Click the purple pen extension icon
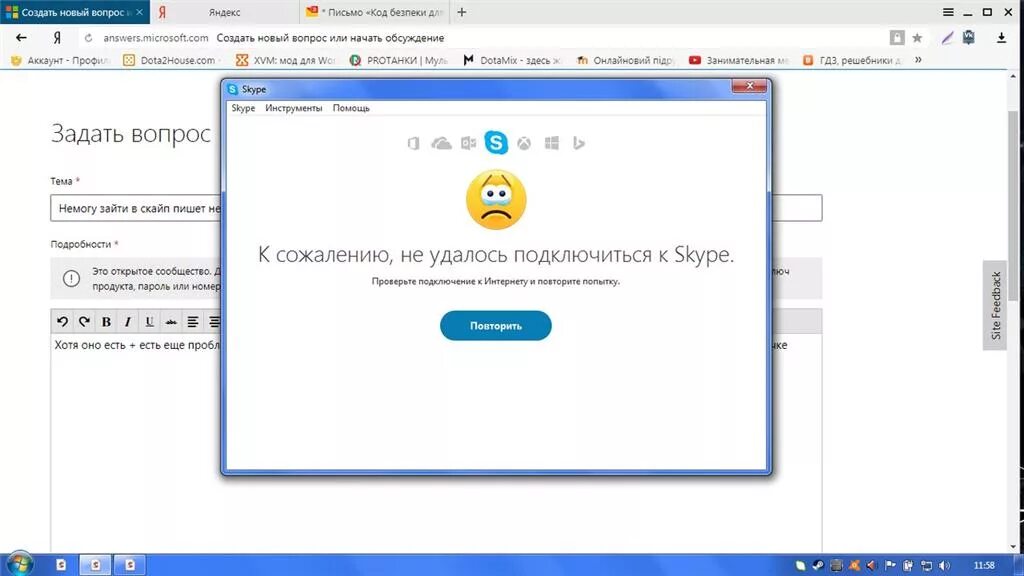The width and height of the screenshot is (1024, 576). (x=947, y=38)
